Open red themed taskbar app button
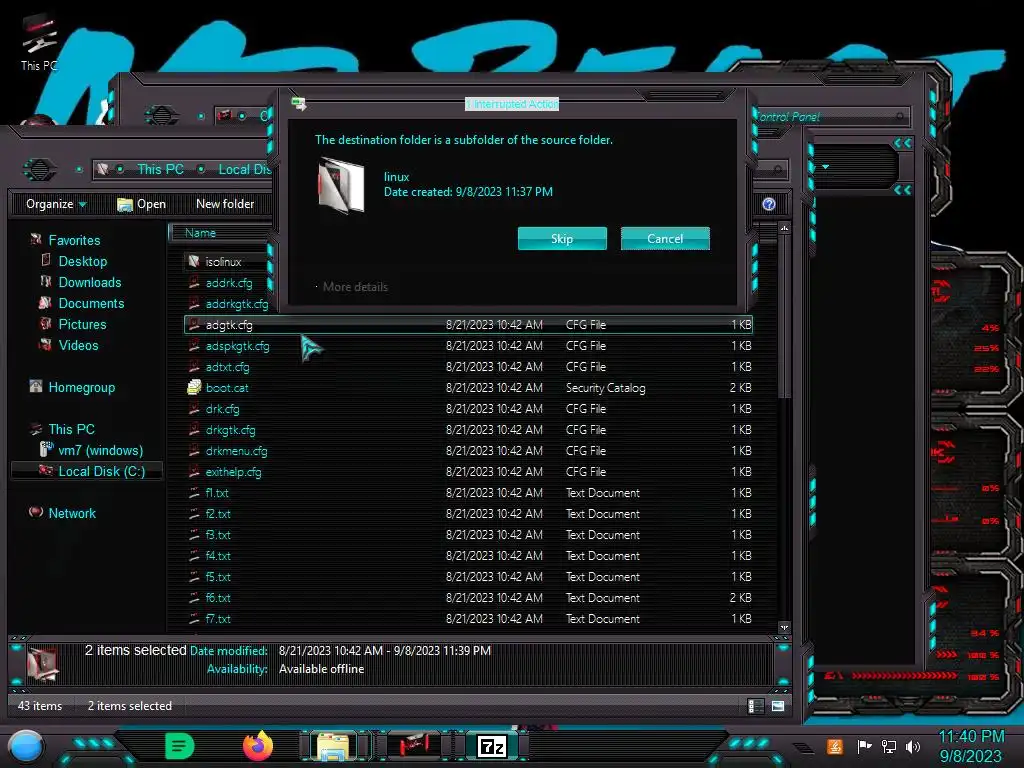Screen dimensions: 1024x768 413,746
